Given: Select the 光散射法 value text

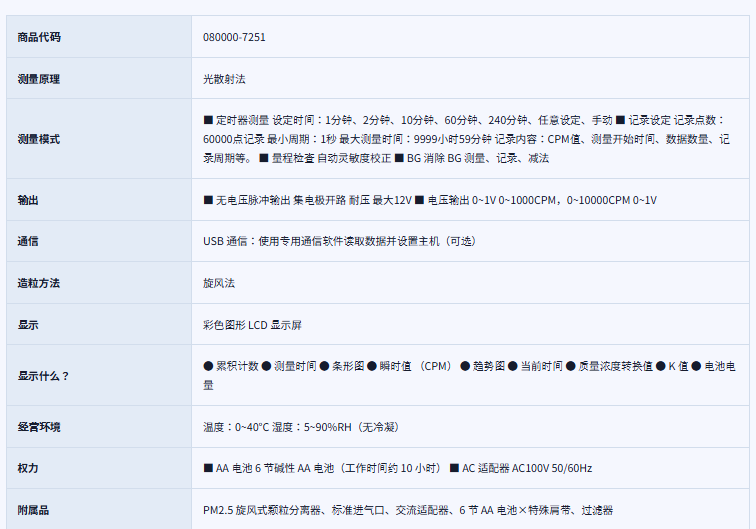Looking at the screenshot, I should tap(224, 78).
